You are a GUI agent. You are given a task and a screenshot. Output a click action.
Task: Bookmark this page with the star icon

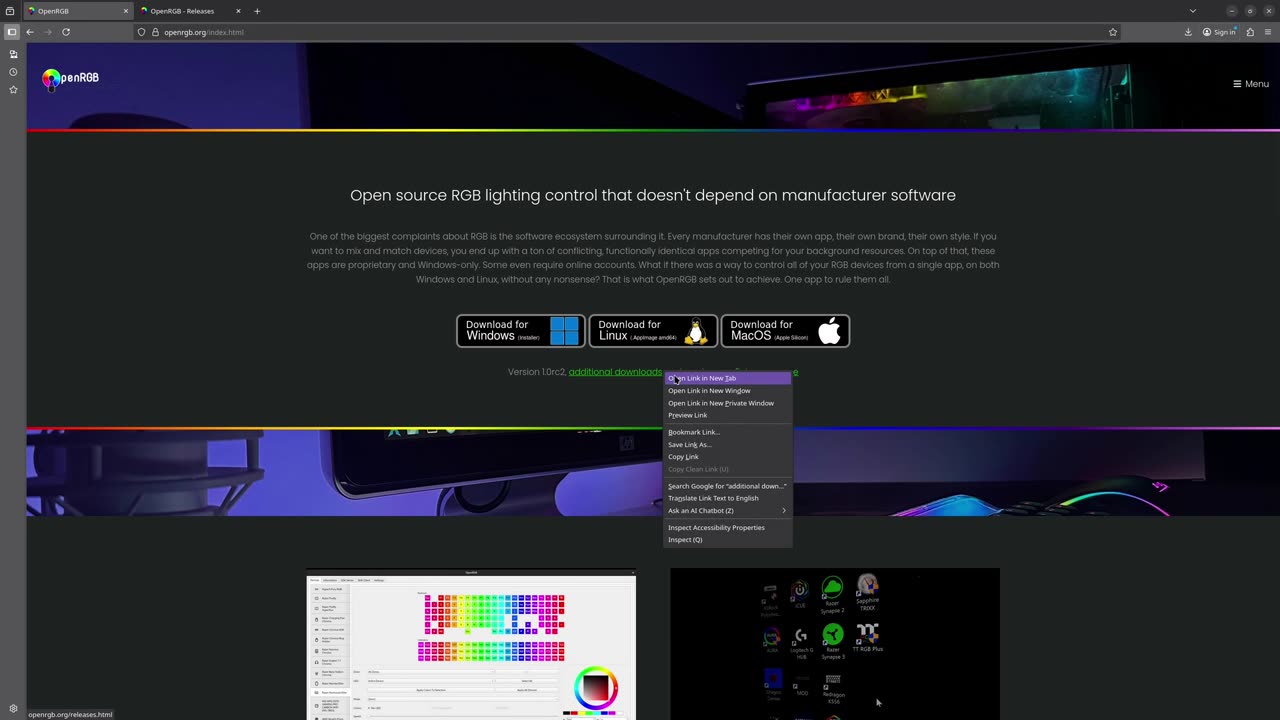point(1113,32)
